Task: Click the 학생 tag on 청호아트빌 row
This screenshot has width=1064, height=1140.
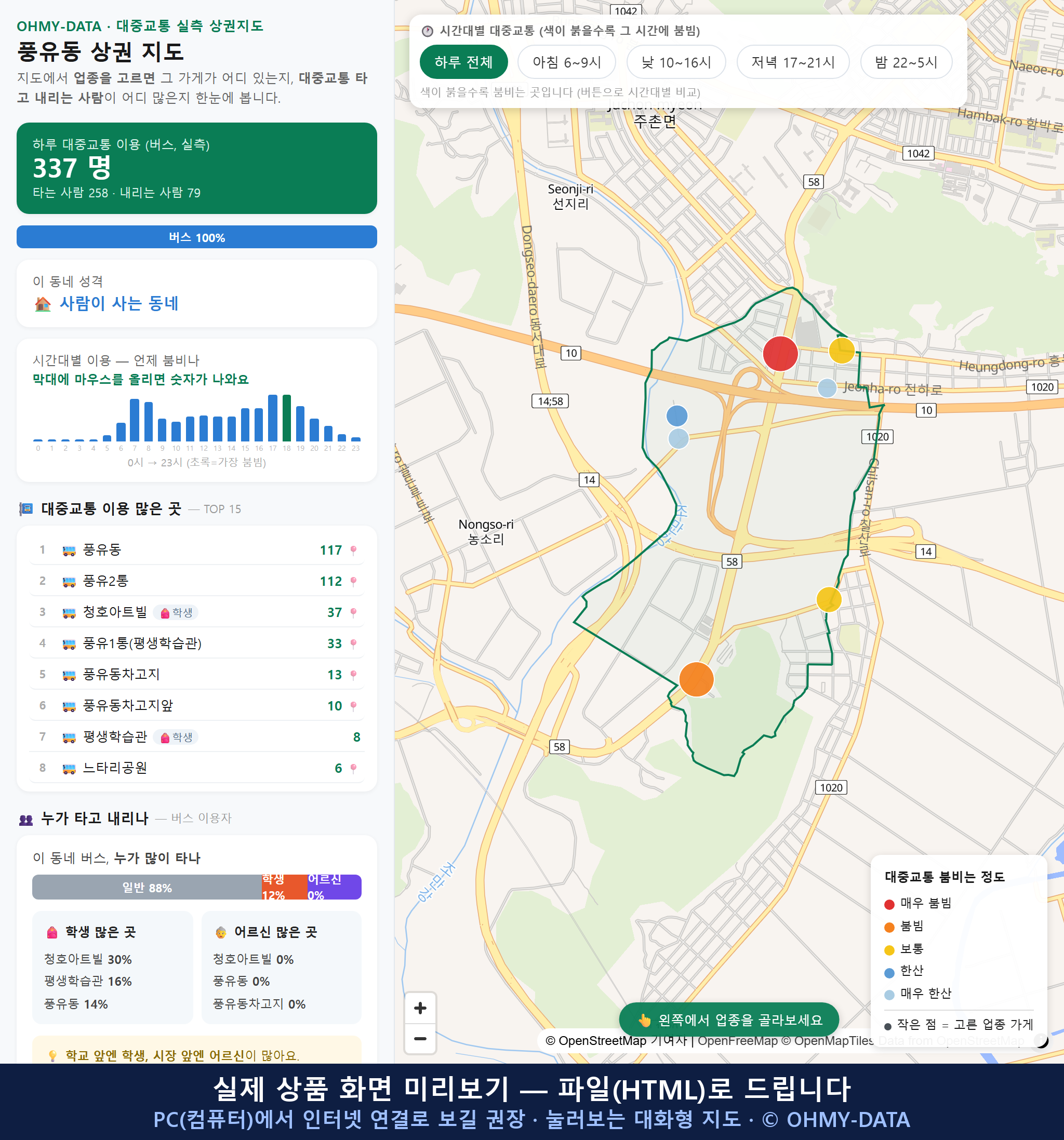Action: 176,612
